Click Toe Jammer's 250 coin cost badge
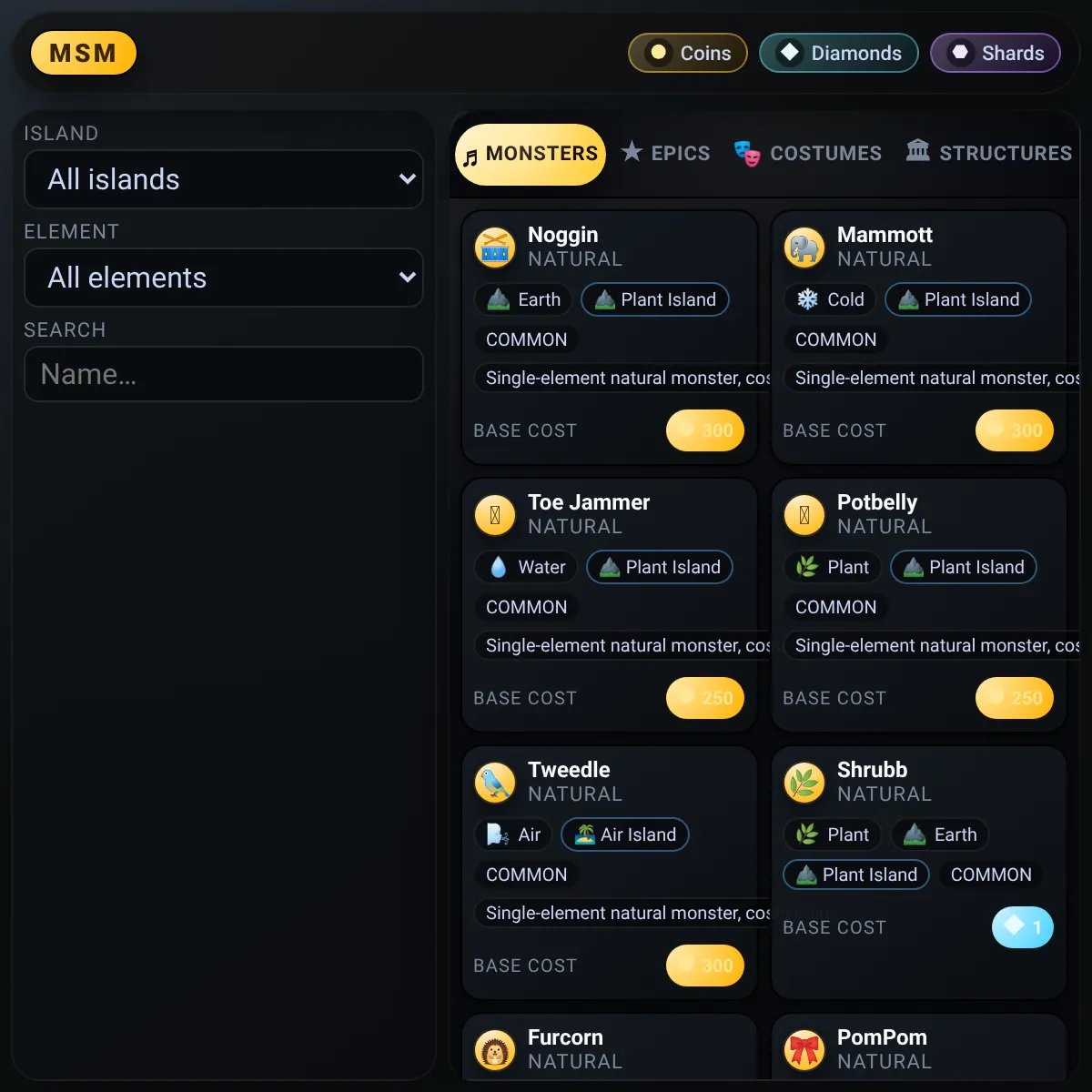This screenshot has width=1092, height=1092. tap(705, 698)
